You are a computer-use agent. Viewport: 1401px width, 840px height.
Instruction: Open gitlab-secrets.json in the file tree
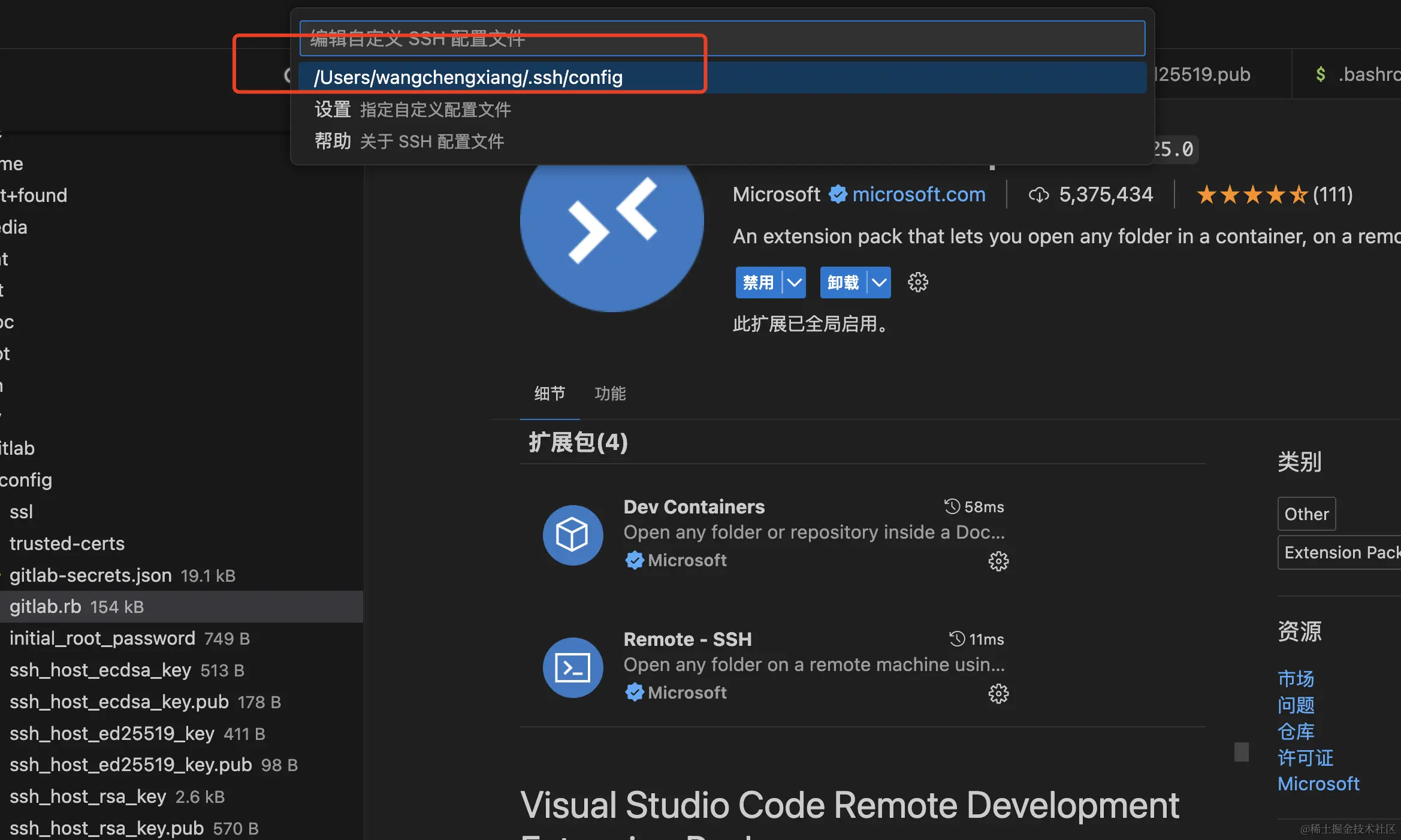90,575
